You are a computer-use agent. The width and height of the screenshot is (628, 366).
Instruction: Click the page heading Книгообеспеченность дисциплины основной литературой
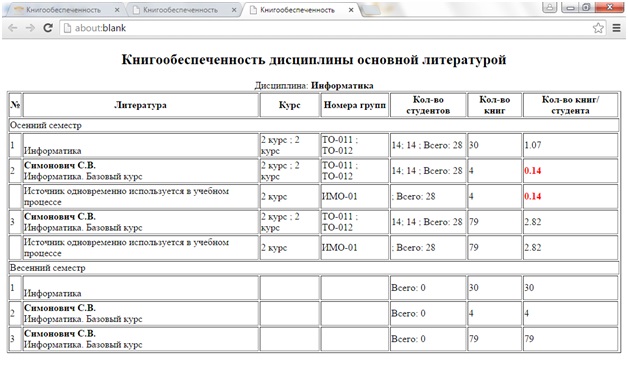pos(314,60)
